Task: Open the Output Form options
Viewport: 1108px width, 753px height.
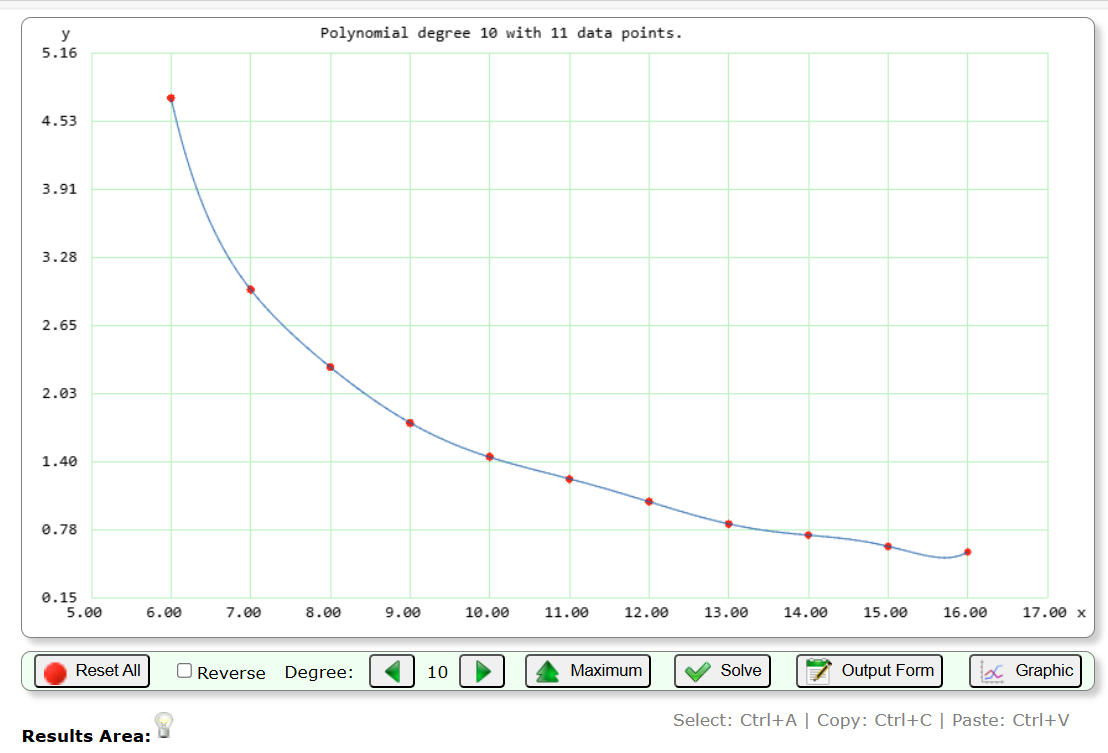Action: click(x=869, y=671)
